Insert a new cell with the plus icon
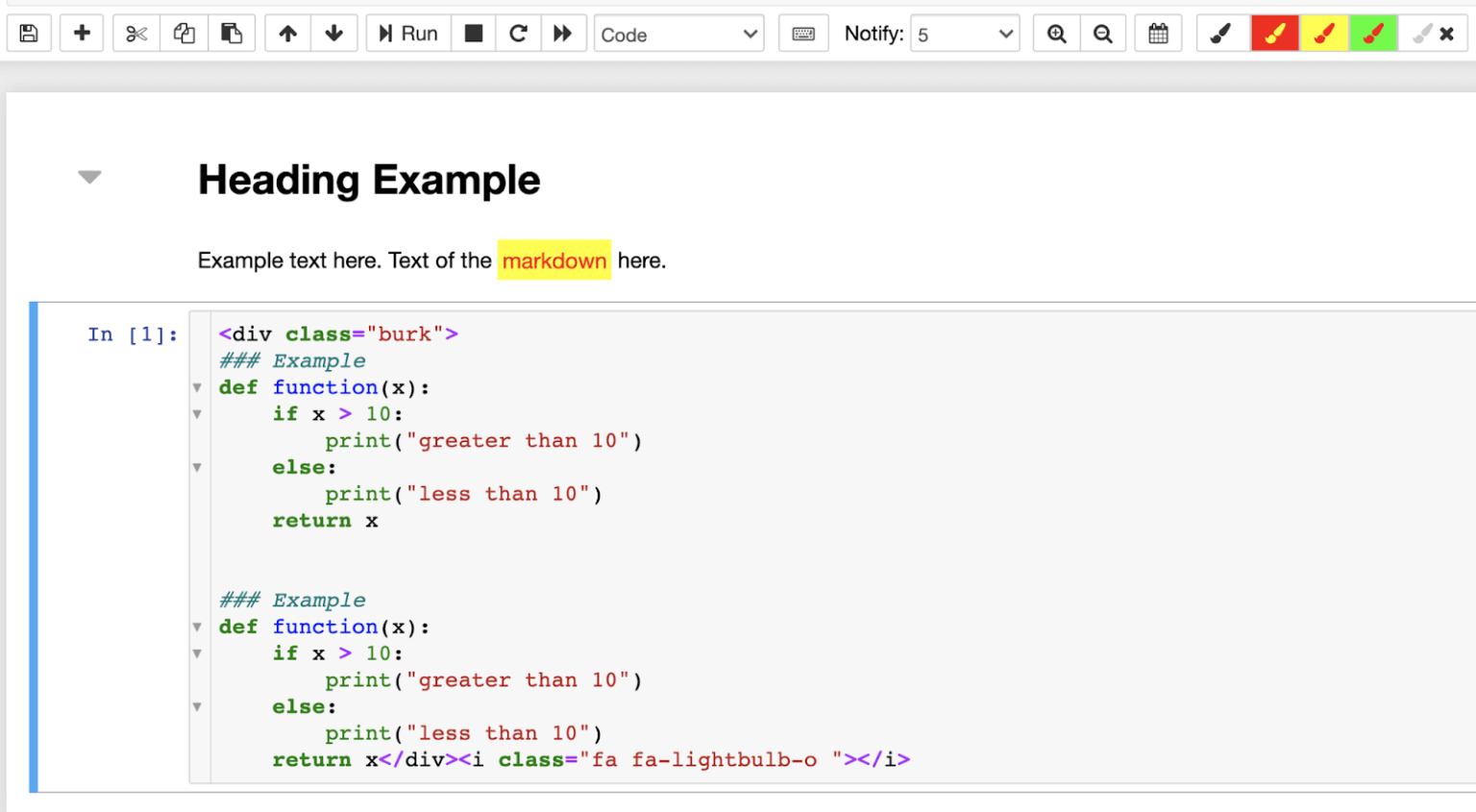Image resolution: width=1476 pixels, height=812 pixels. [82, 33]
